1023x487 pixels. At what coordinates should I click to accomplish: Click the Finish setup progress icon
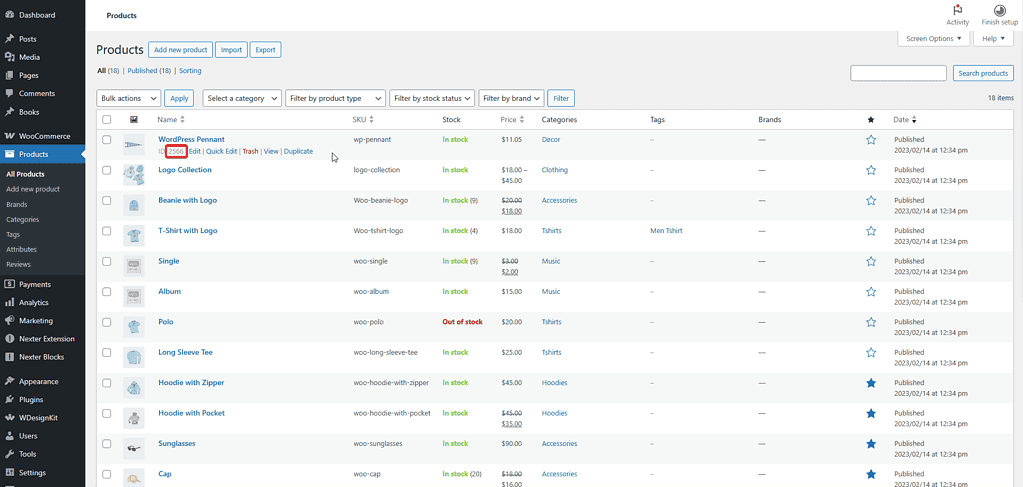click(1000, 10)
